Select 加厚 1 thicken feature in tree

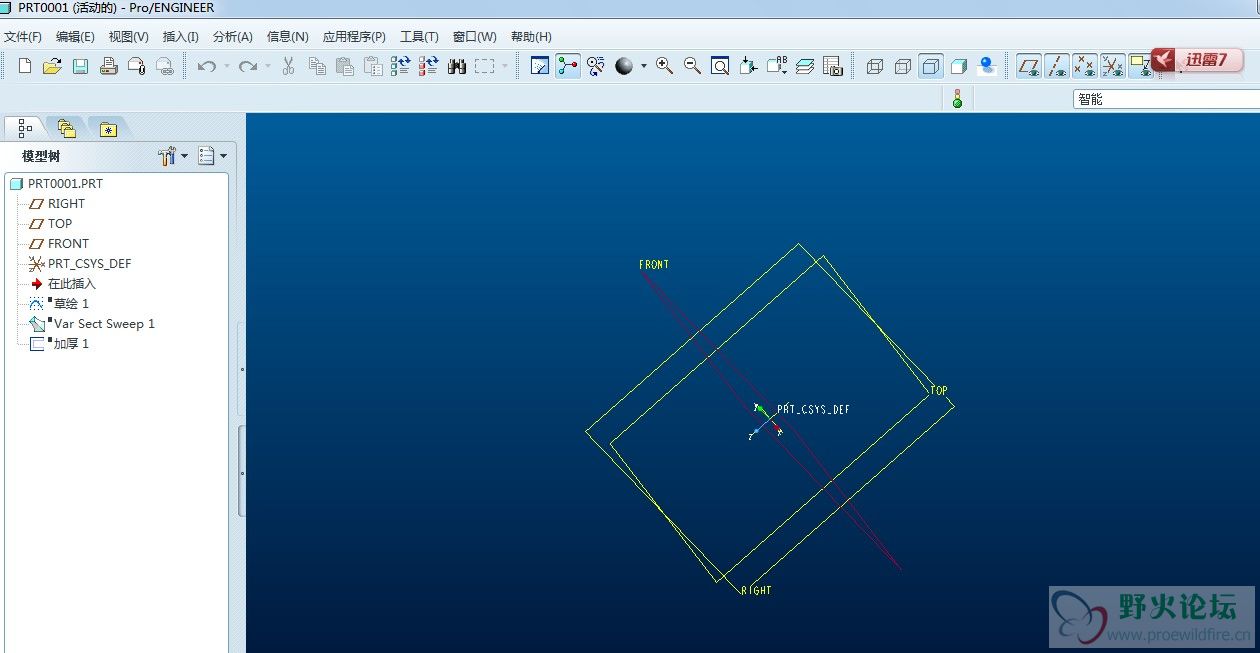59,344
